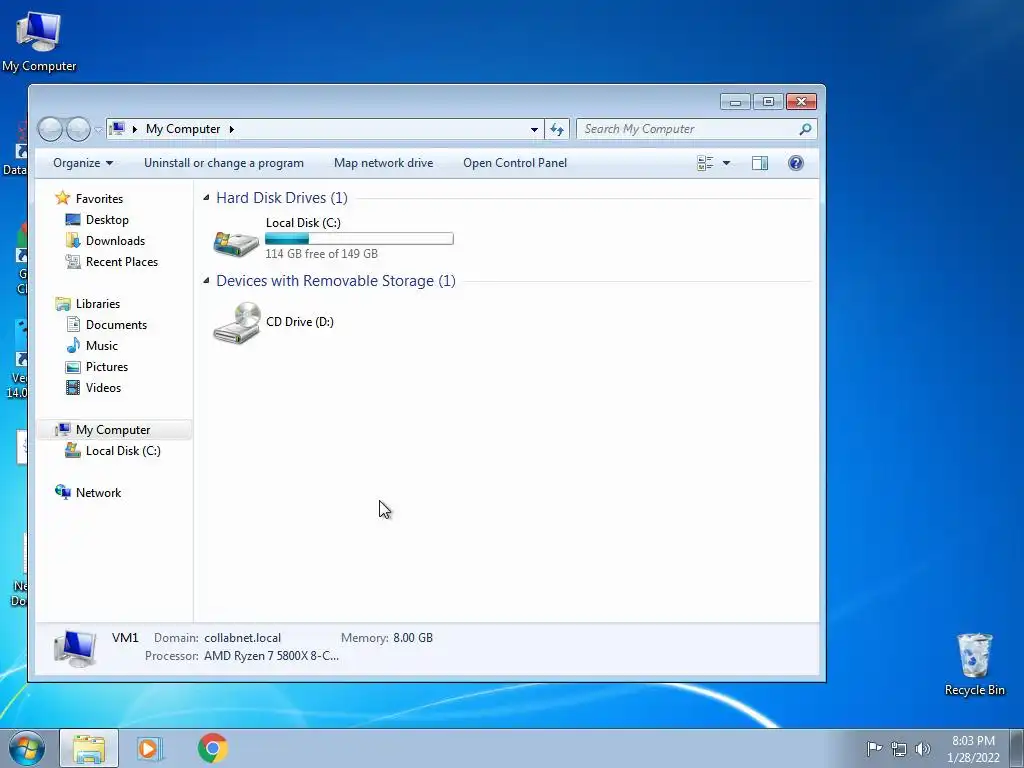Select the Local Disk (C:) drive icon
This screenshot has width=1024, height=768.
pyautogui.click(x=236, y=244)
